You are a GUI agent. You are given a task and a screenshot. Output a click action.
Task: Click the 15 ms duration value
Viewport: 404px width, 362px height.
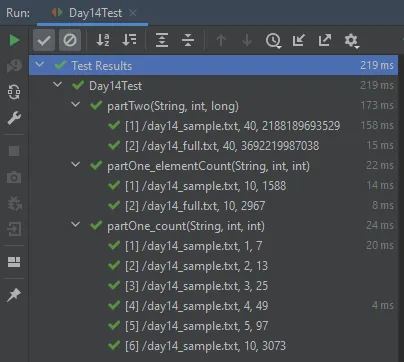[380, 145]
